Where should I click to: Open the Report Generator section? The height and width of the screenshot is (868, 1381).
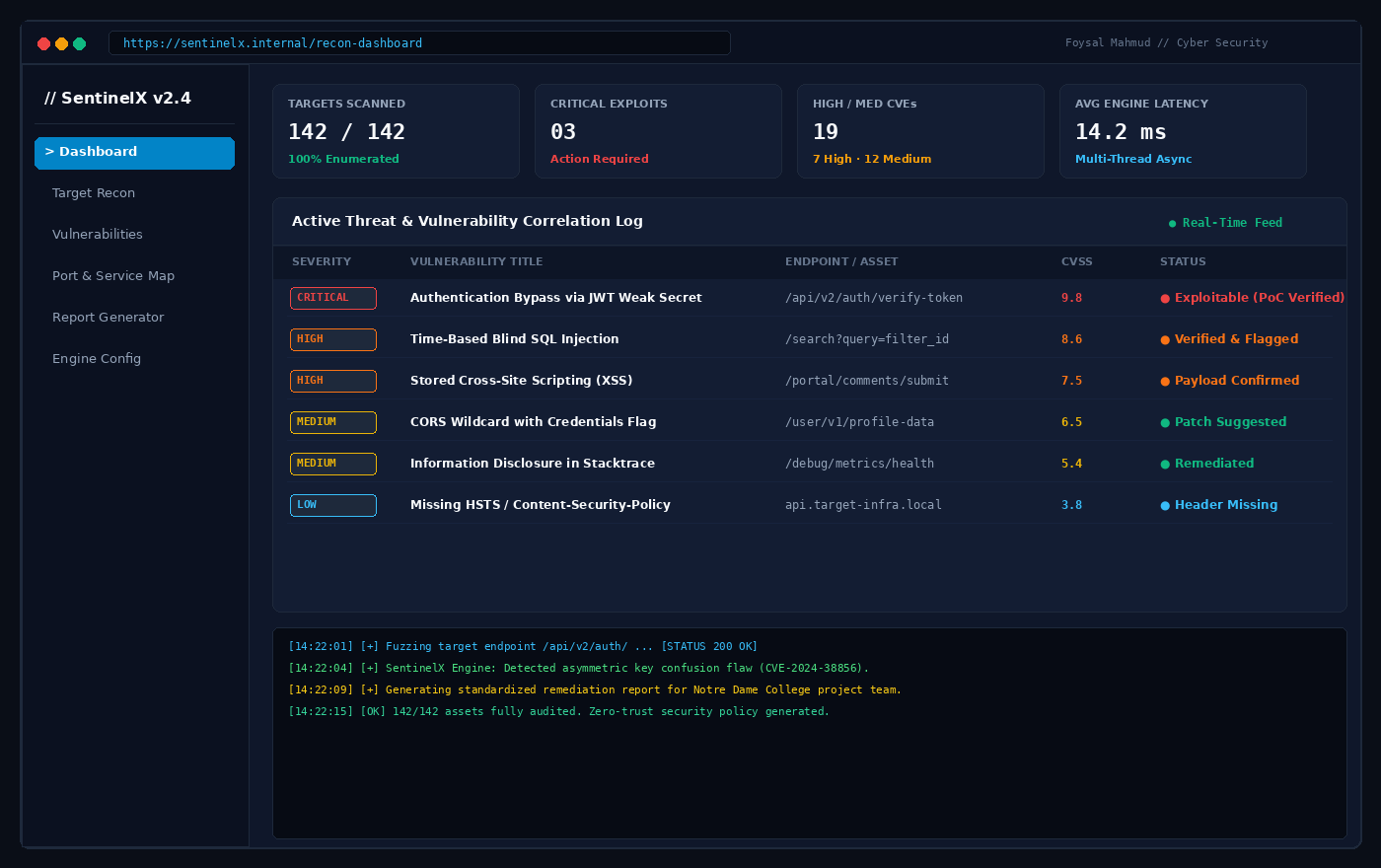(109, 318)
